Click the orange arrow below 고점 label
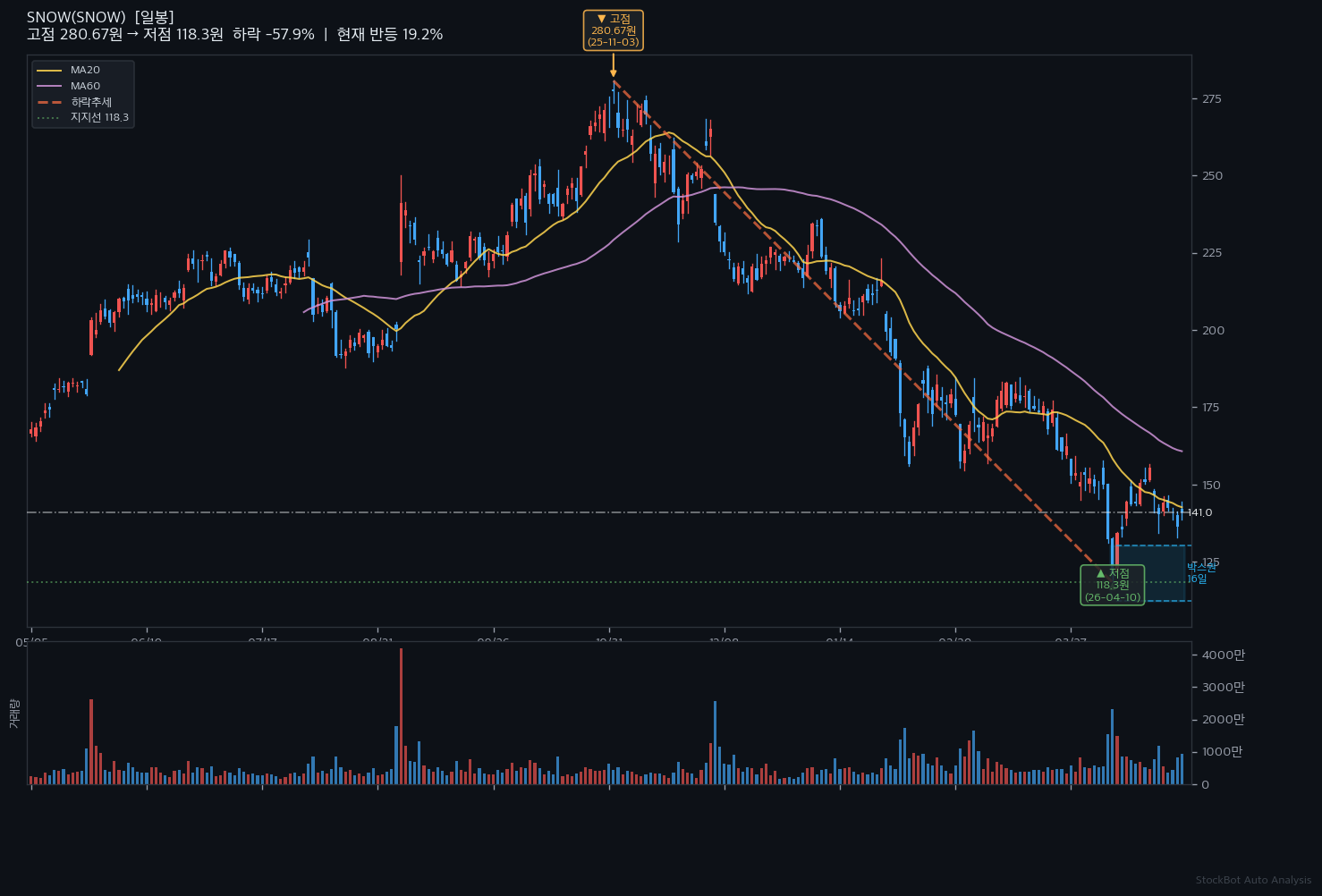Screen dimensions: 1322x896 (x=613, y=64)
